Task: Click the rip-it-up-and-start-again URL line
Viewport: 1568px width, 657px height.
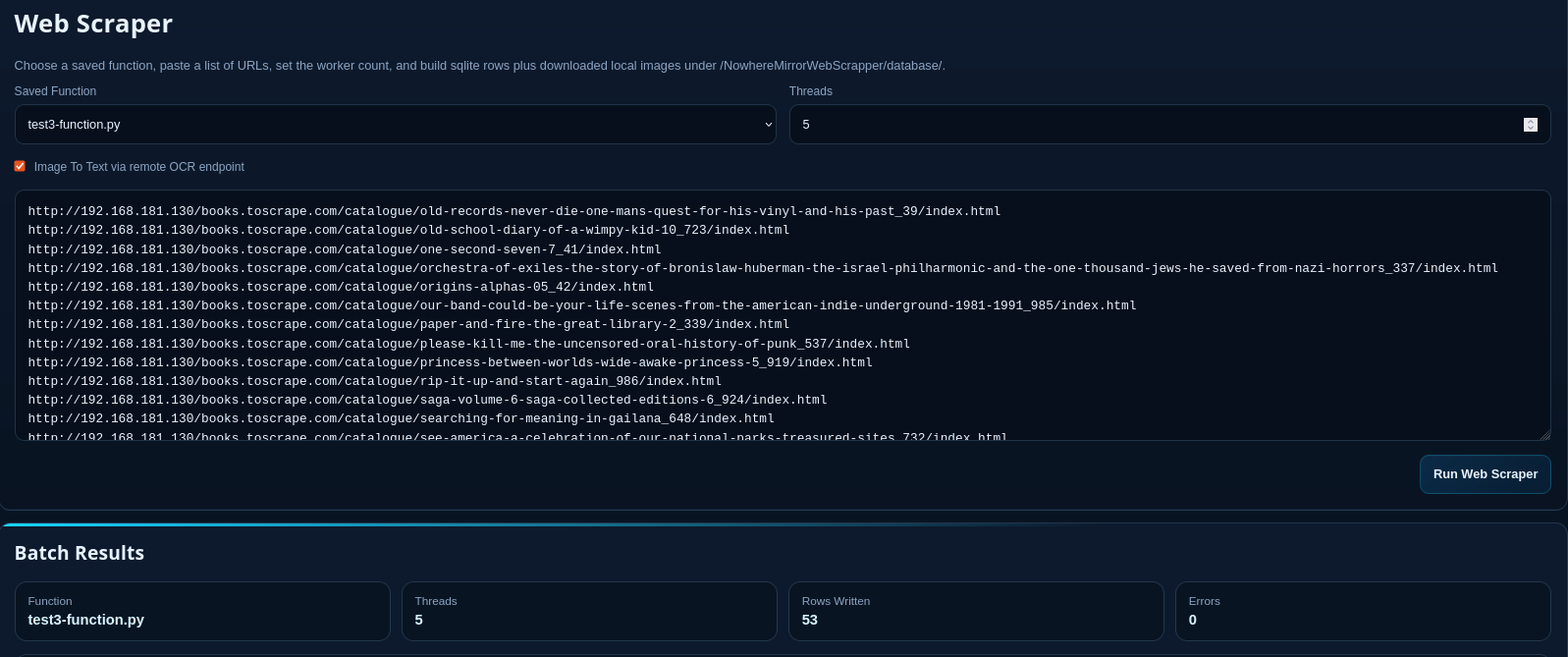Action: click(x=375, y=381)
